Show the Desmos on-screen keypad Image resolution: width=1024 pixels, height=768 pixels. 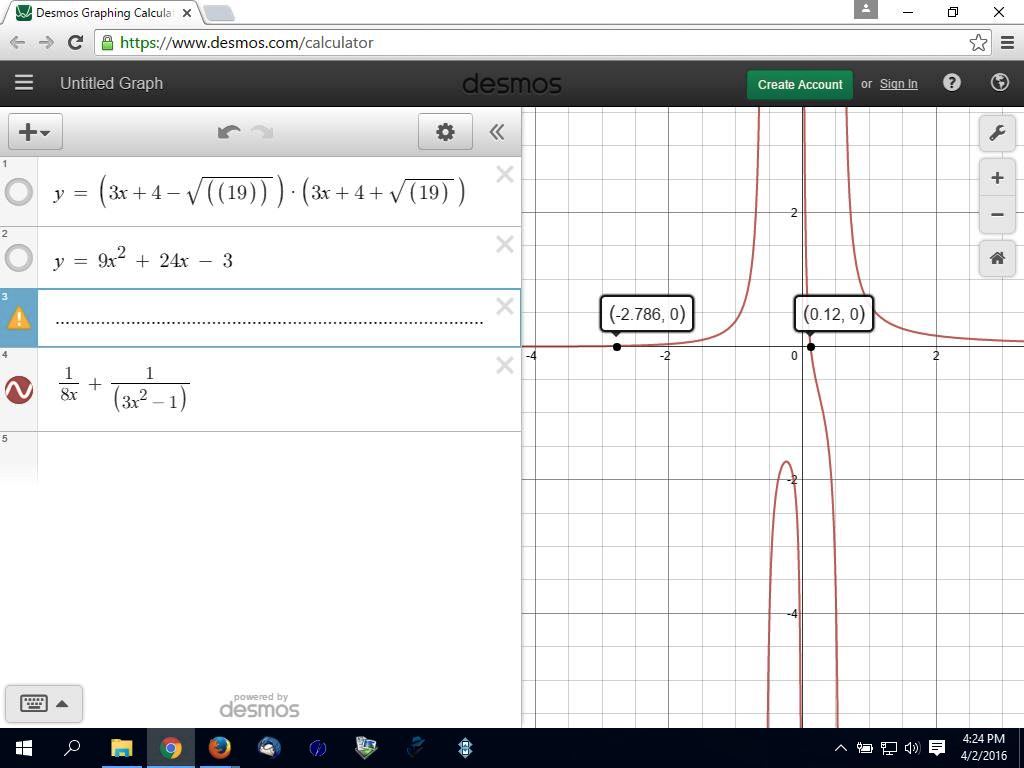click(x=44, y=703)
